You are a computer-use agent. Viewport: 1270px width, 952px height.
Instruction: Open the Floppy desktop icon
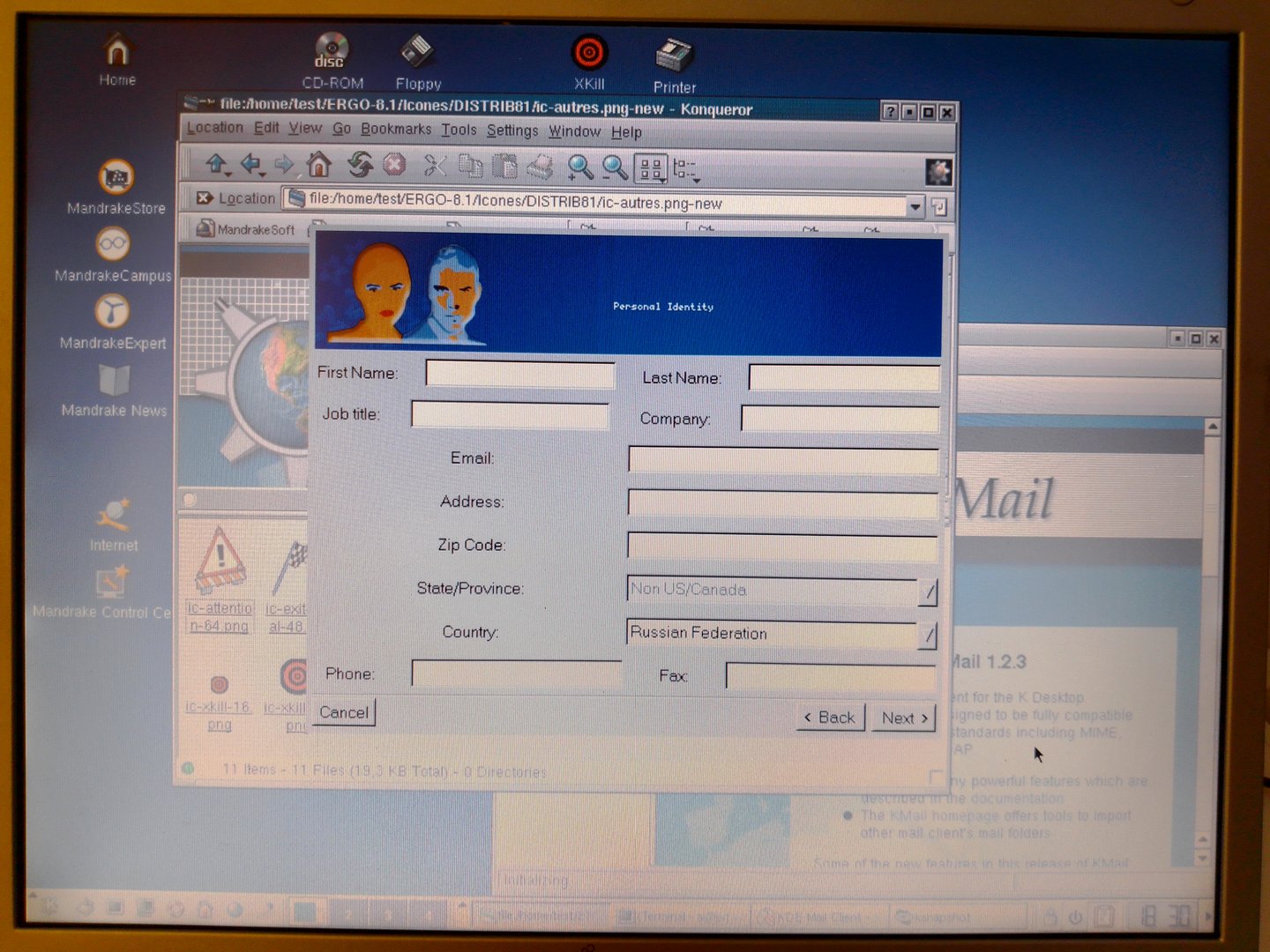pyautogui.click(x=418, y=62)
